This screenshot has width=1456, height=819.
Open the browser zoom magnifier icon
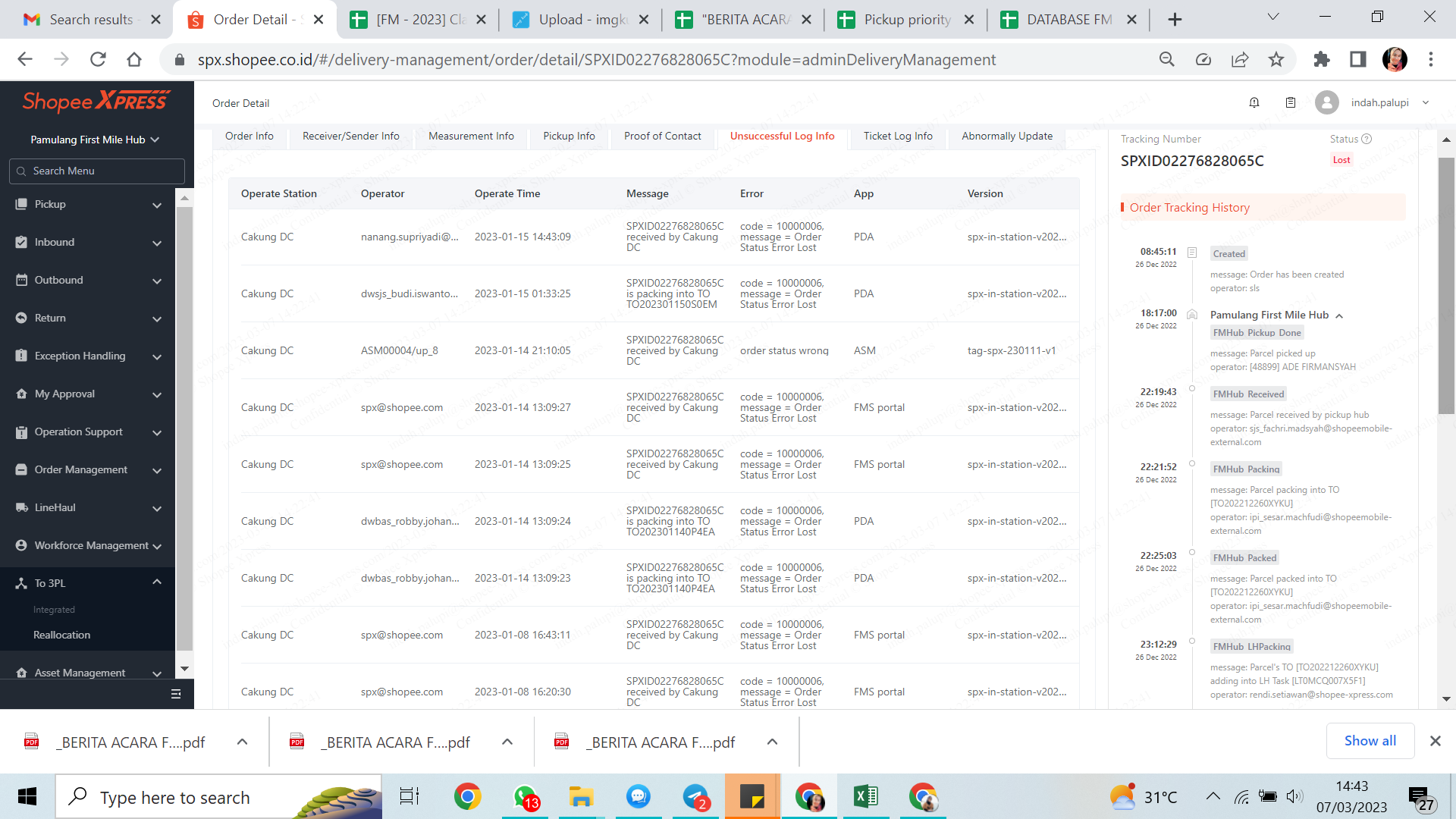1167,59
